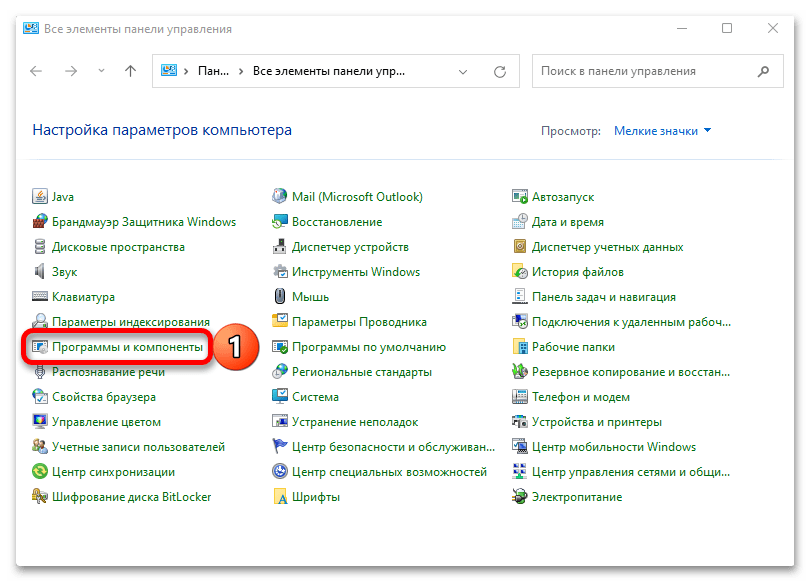Image resolution: width=810 pixels, height=582 pixels.
Task: Click the Электропитание power icon
Action: (x=520, y=497)
